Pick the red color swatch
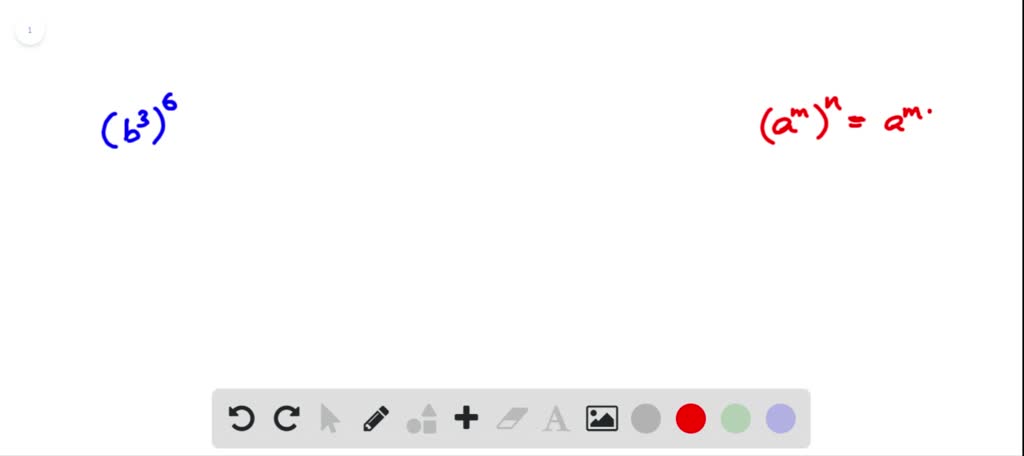Image resolution: width=1024 pixels, height=456 pixels. [x=691, y=419]
